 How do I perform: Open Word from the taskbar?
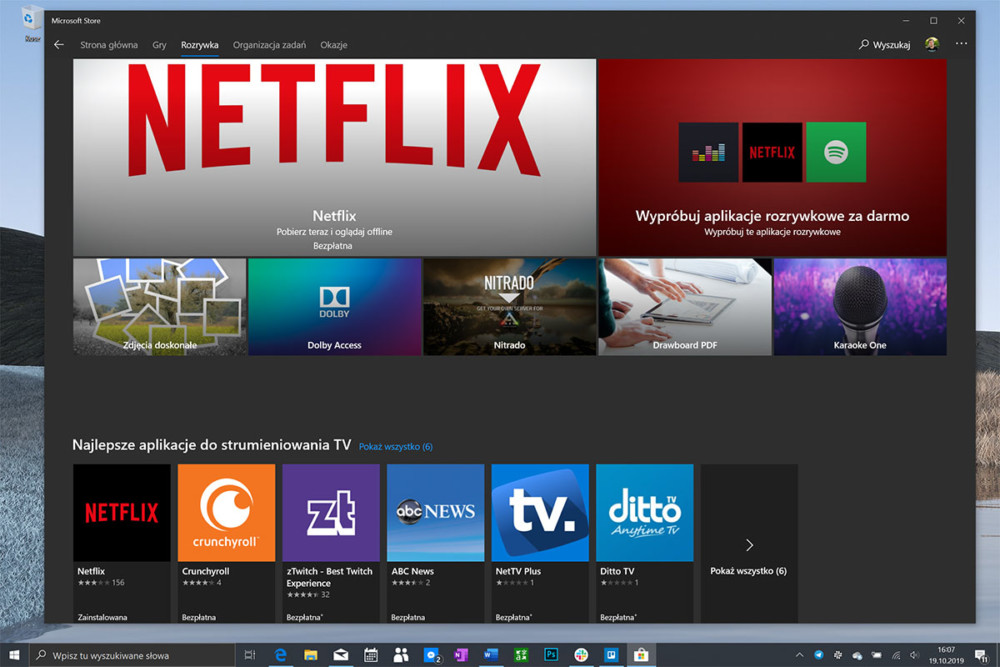click(491, 655)
